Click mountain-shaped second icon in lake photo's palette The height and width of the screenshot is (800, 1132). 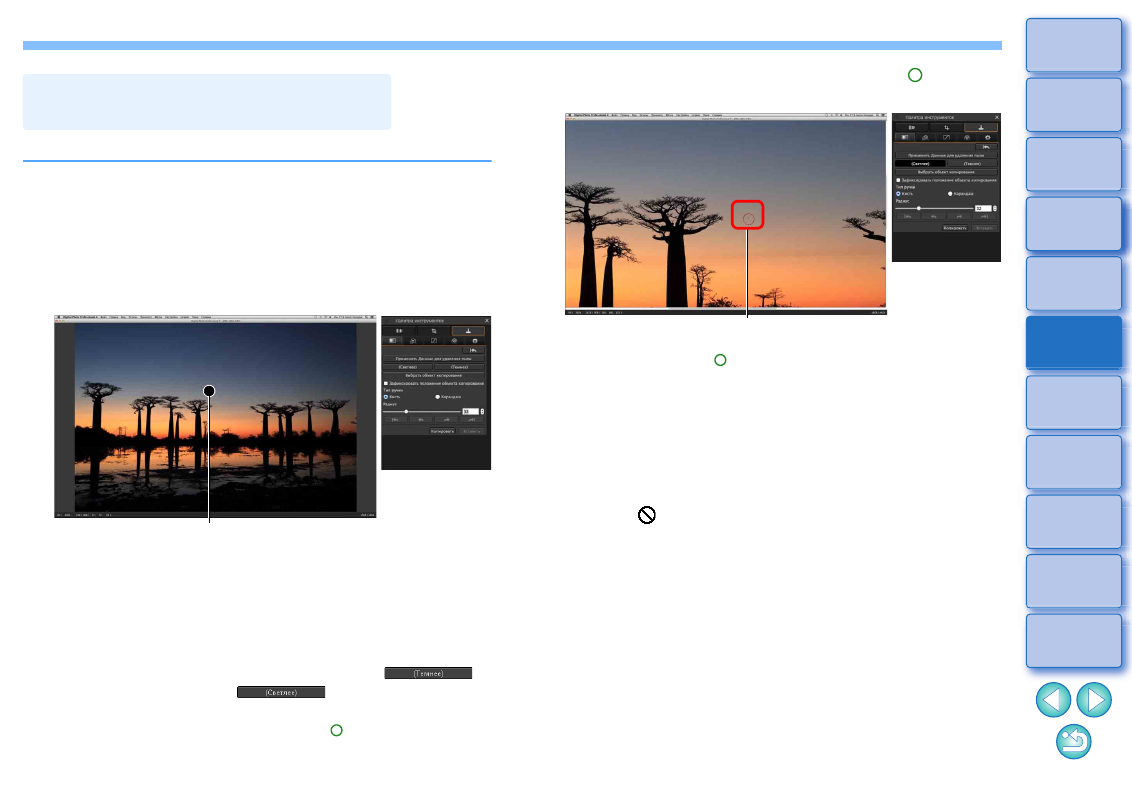tap(413, 341)
